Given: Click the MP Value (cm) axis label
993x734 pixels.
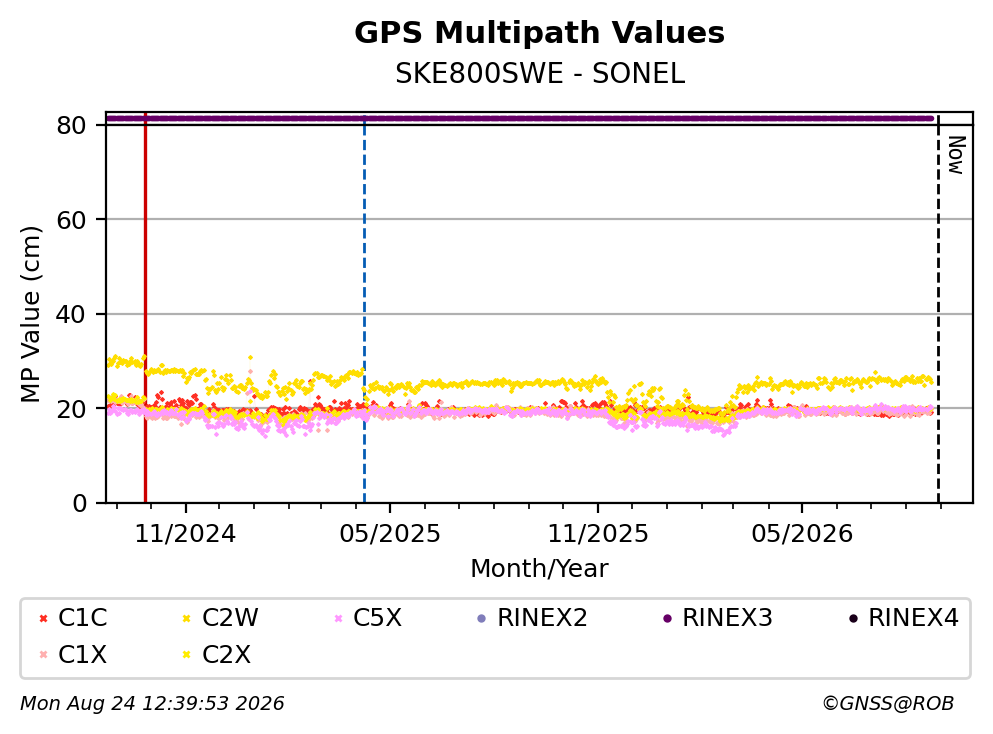Looking at the screenshot, I should pyautogui.click(x=30, y=314).
